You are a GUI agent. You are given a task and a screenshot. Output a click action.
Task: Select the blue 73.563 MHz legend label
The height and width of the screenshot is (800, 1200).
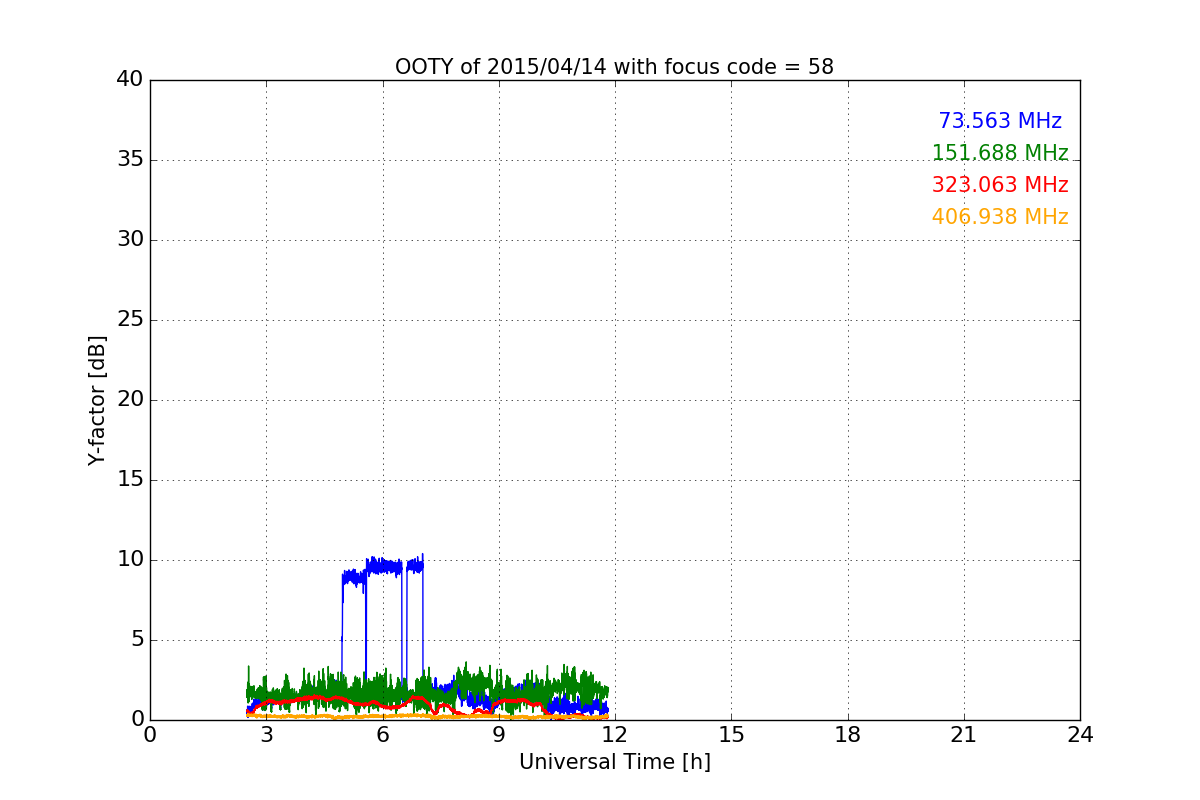(x=1000, y=121)
